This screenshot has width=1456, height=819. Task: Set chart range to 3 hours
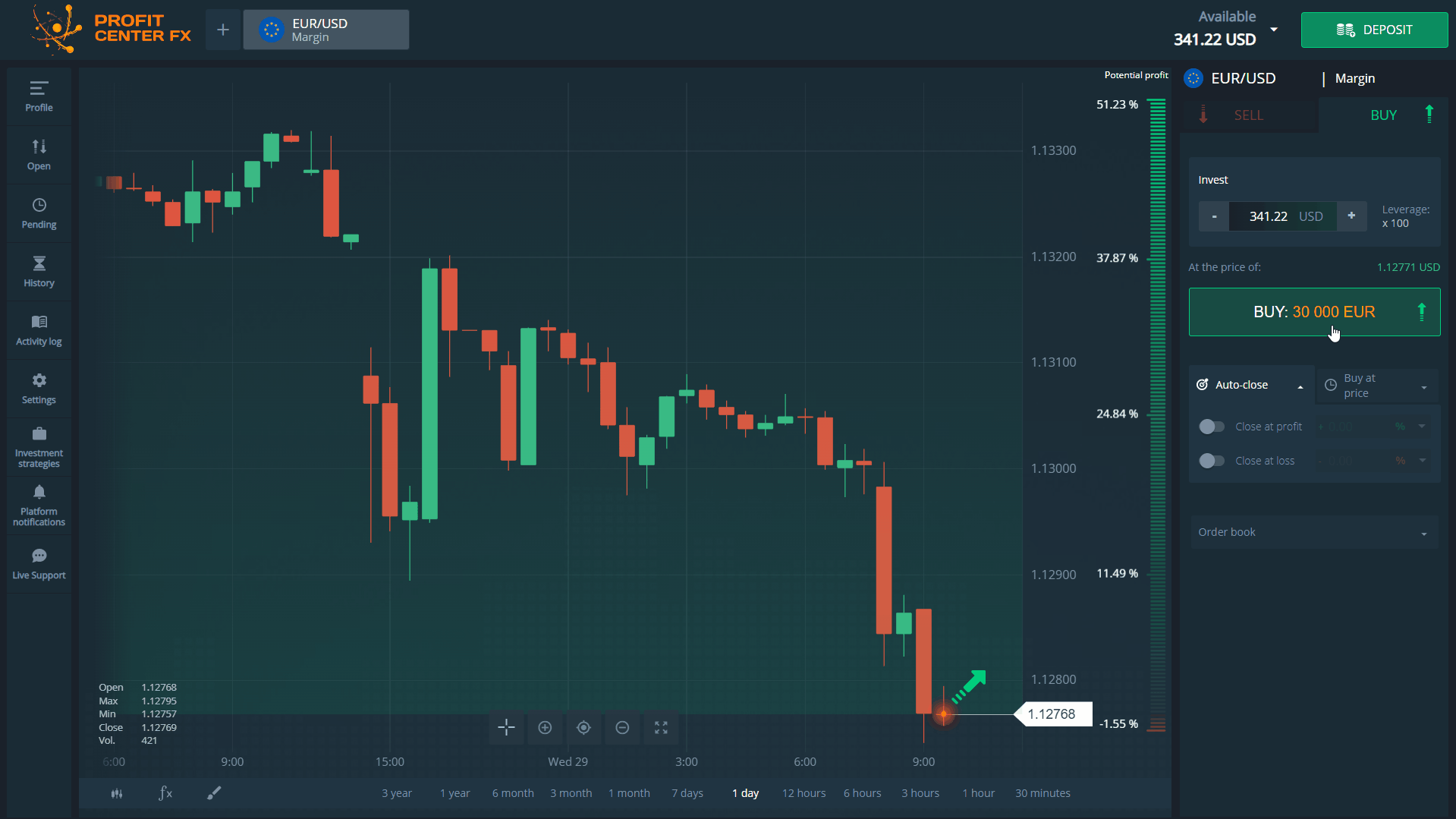click(920, 793)
